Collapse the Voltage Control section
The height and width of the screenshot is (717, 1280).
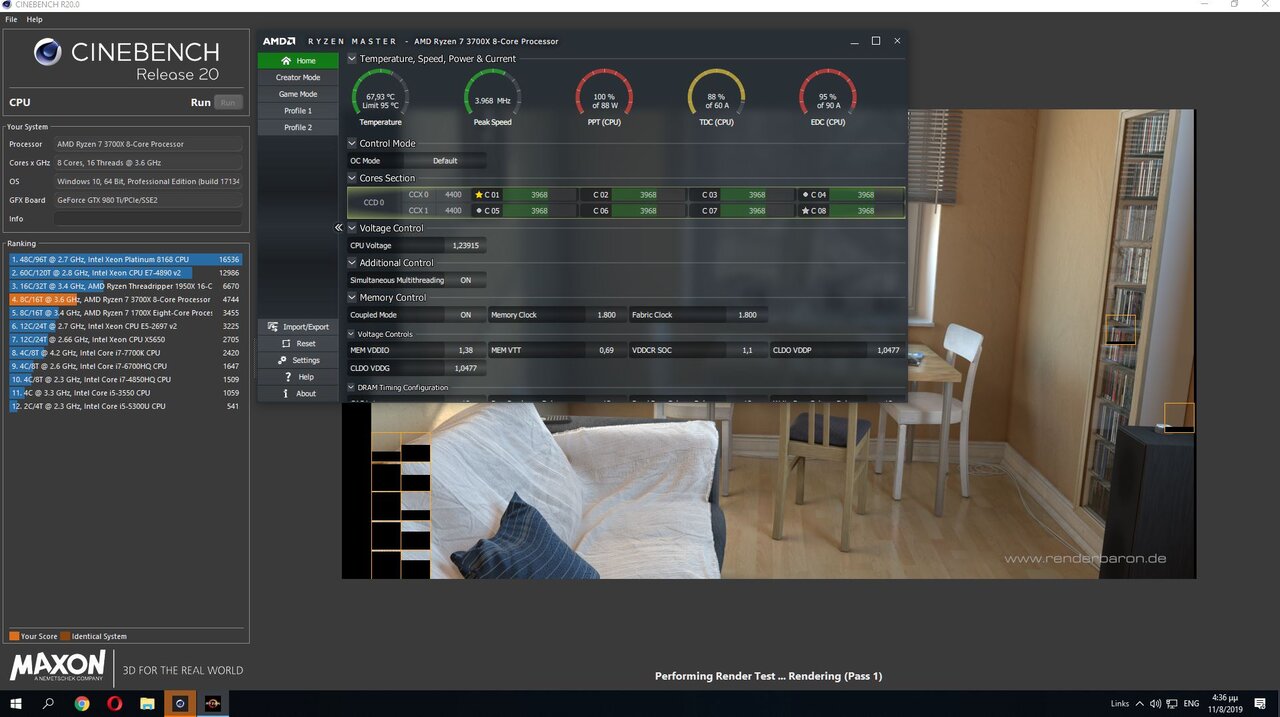coord(352,228)
